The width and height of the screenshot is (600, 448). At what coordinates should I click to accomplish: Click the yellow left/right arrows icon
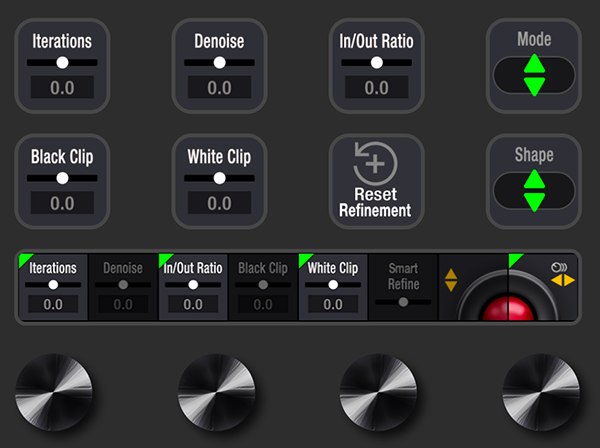click(x=563, y=280)
